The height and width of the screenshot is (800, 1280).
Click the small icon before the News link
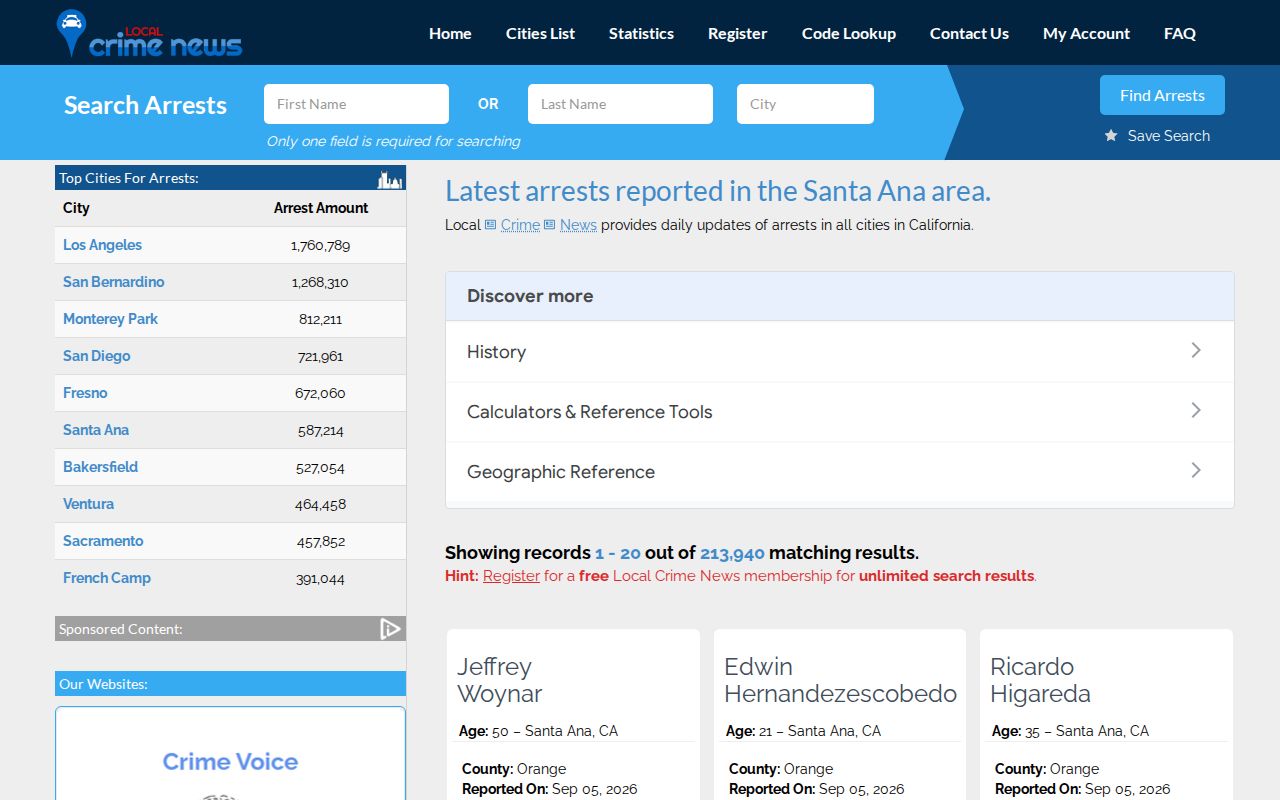pos(549,225)
